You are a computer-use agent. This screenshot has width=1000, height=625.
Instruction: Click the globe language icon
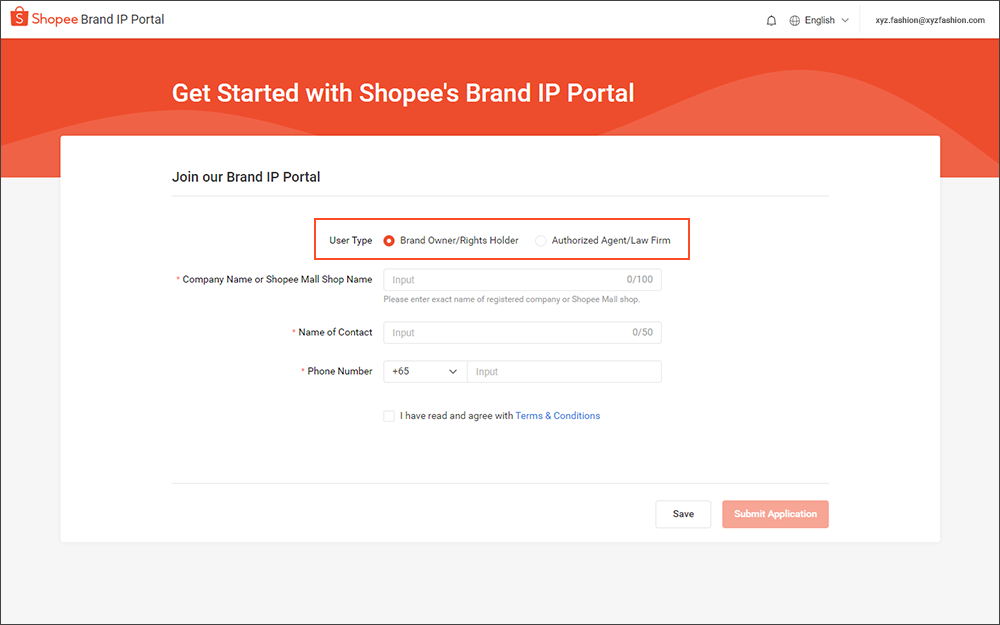(795, 20)
